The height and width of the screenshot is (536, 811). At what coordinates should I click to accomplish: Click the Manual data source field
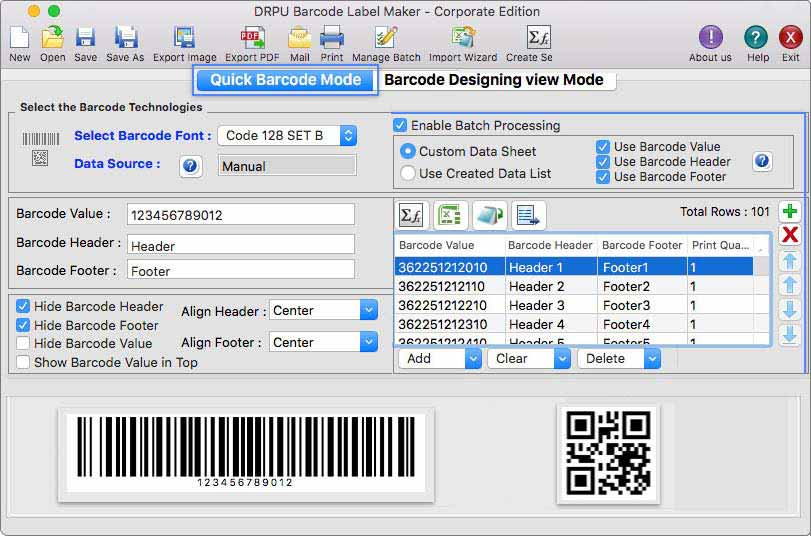point(287,166)
